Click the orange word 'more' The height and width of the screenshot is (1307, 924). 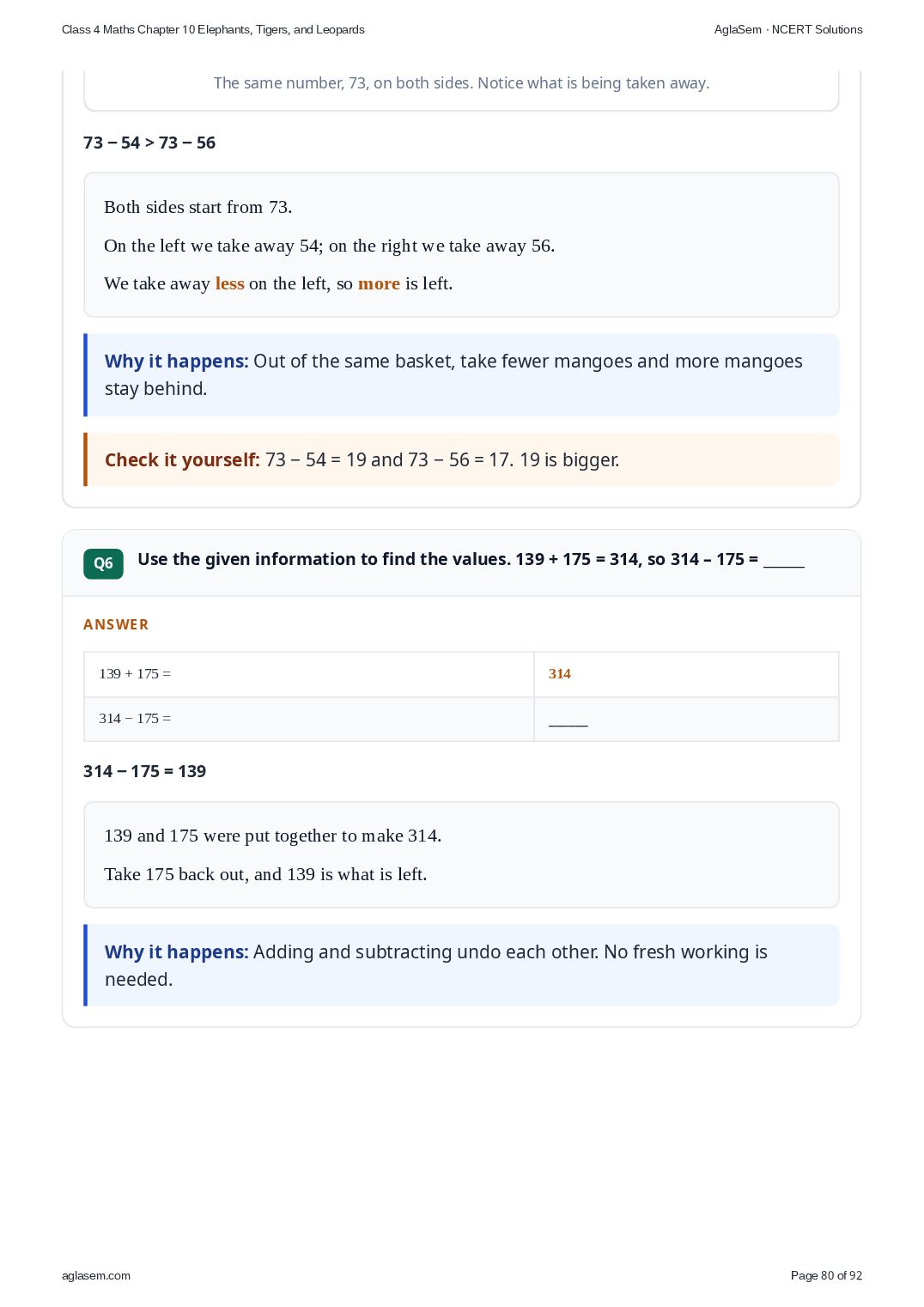pyautogui.click(x=379, y=283)
